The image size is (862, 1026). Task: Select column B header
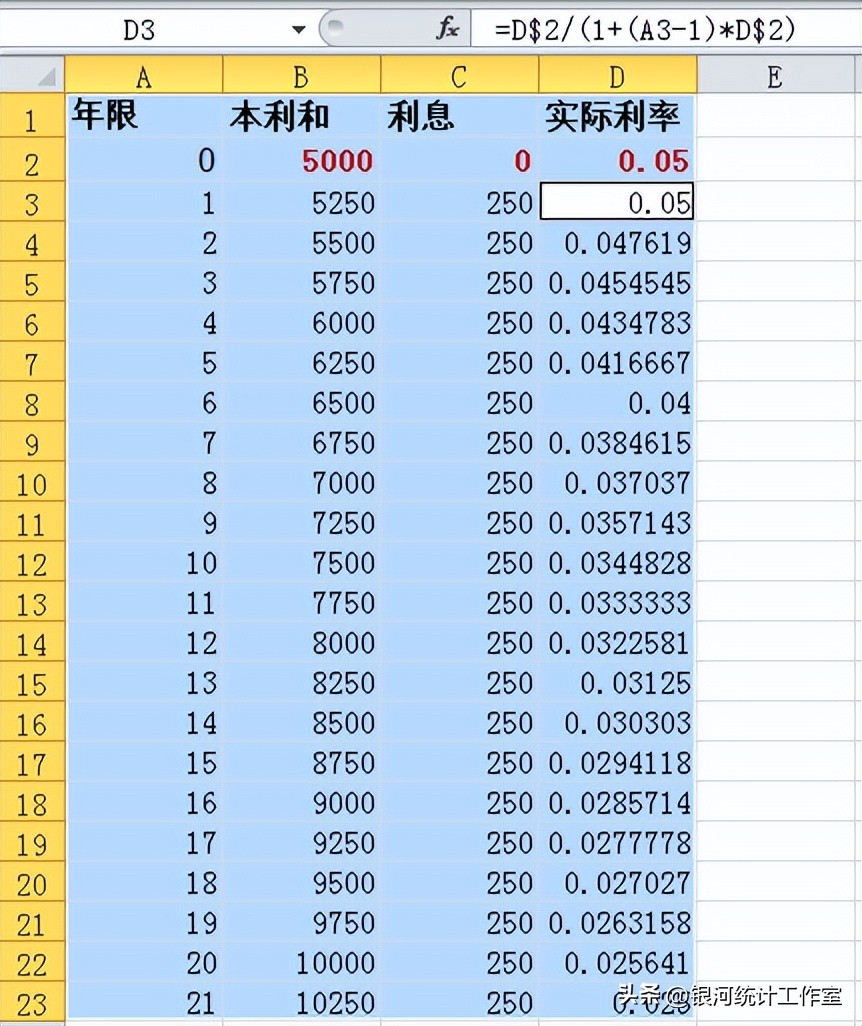click(302, 75)
